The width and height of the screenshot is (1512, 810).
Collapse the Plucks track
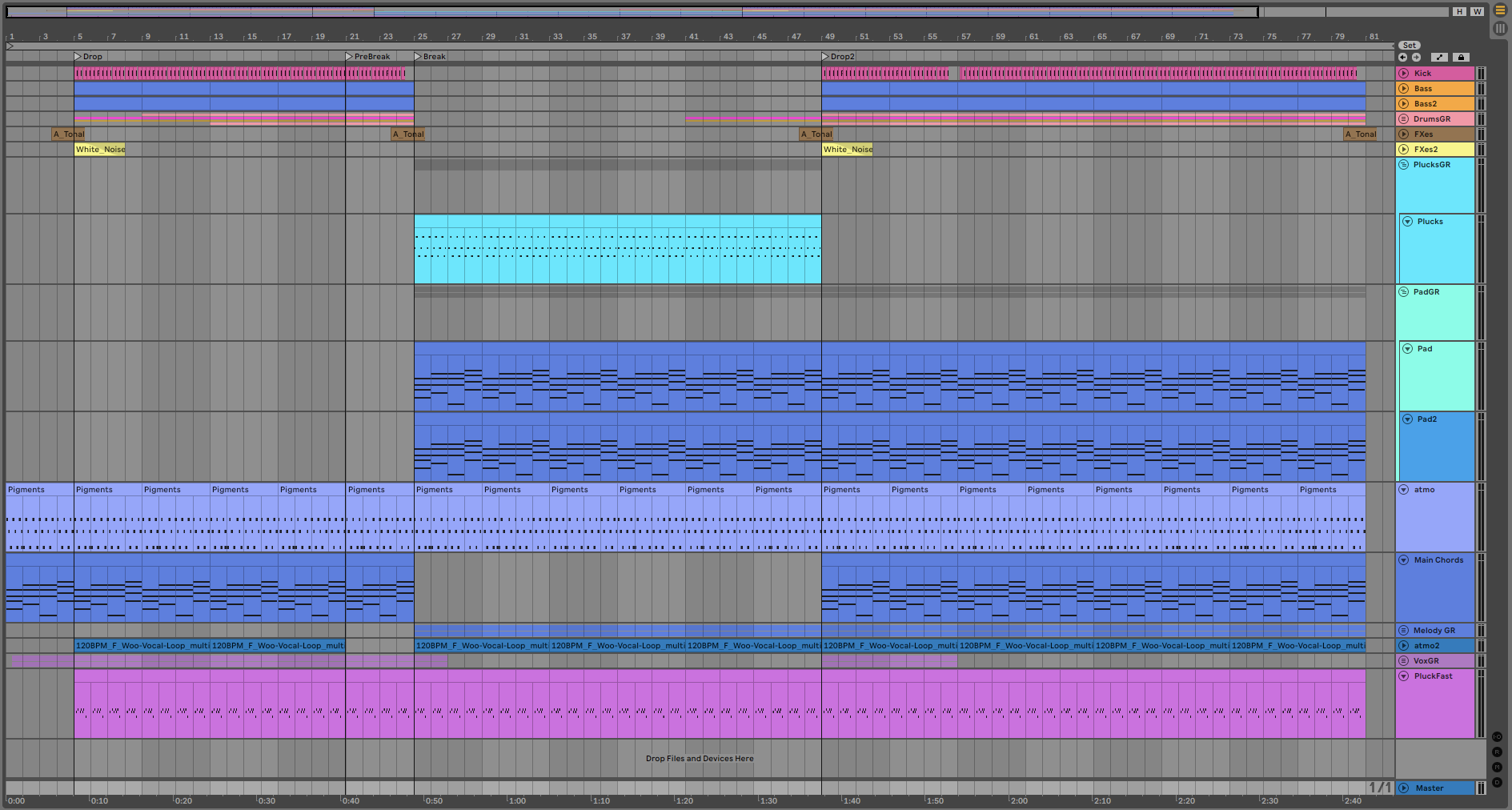coord(1408,222)
